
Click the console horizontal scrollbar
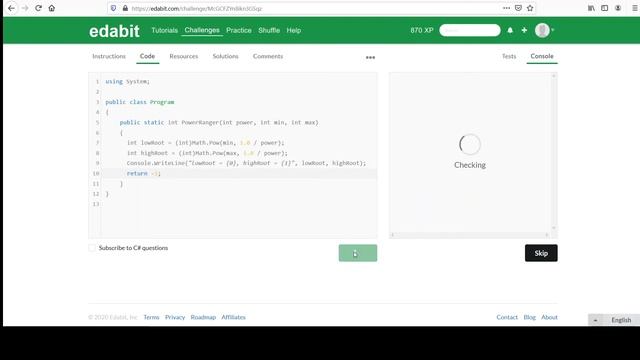(469, 235)
